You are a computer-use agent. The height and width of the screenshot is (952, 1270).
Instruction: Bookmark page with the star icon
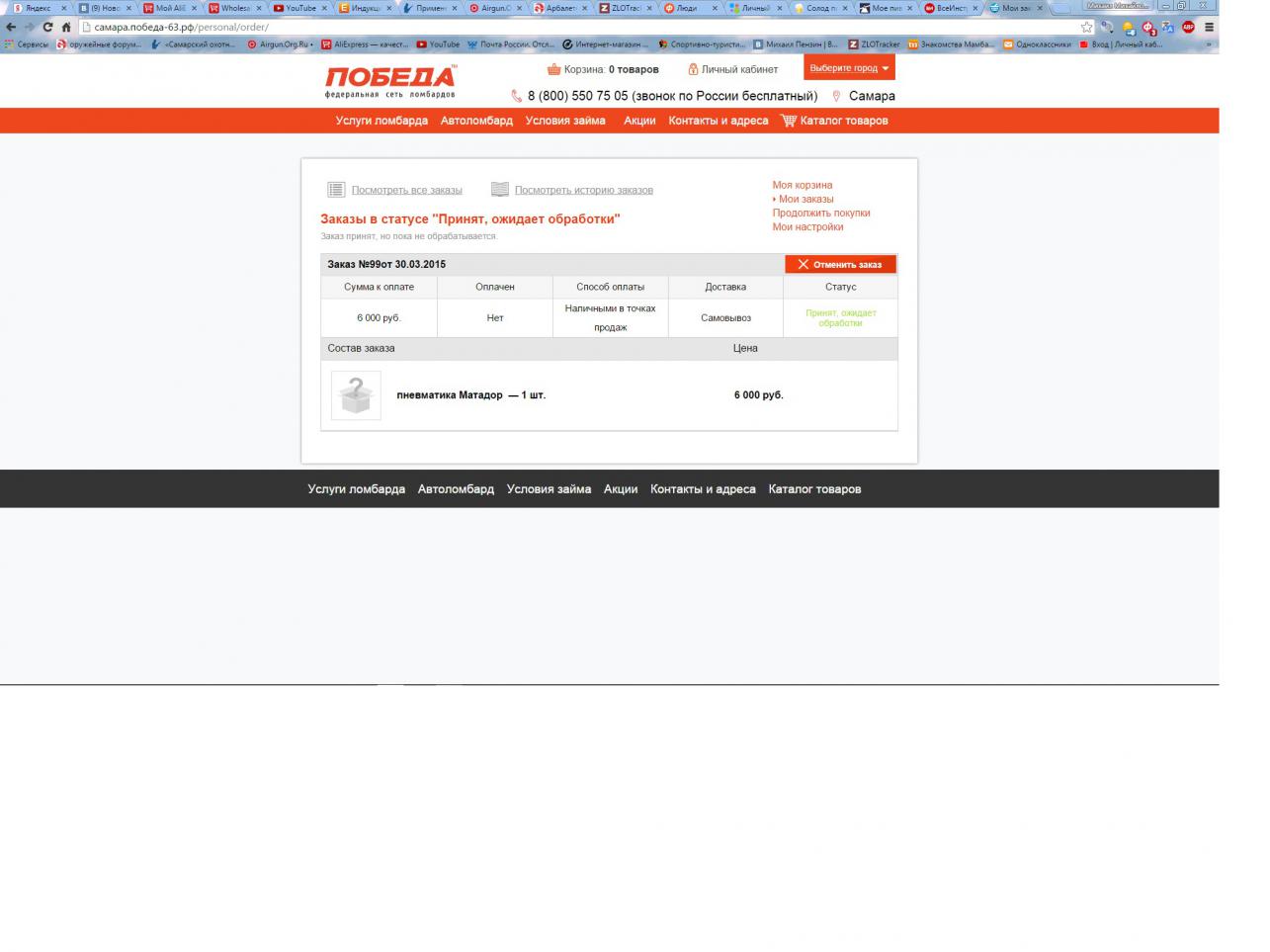click(1086, 27)
